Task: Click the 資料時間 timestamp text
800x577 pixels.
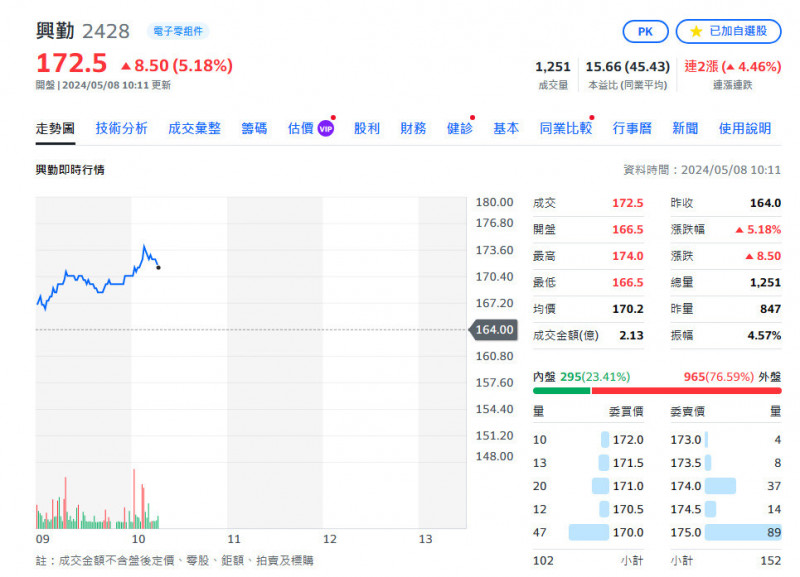Action: pos(702,170)
